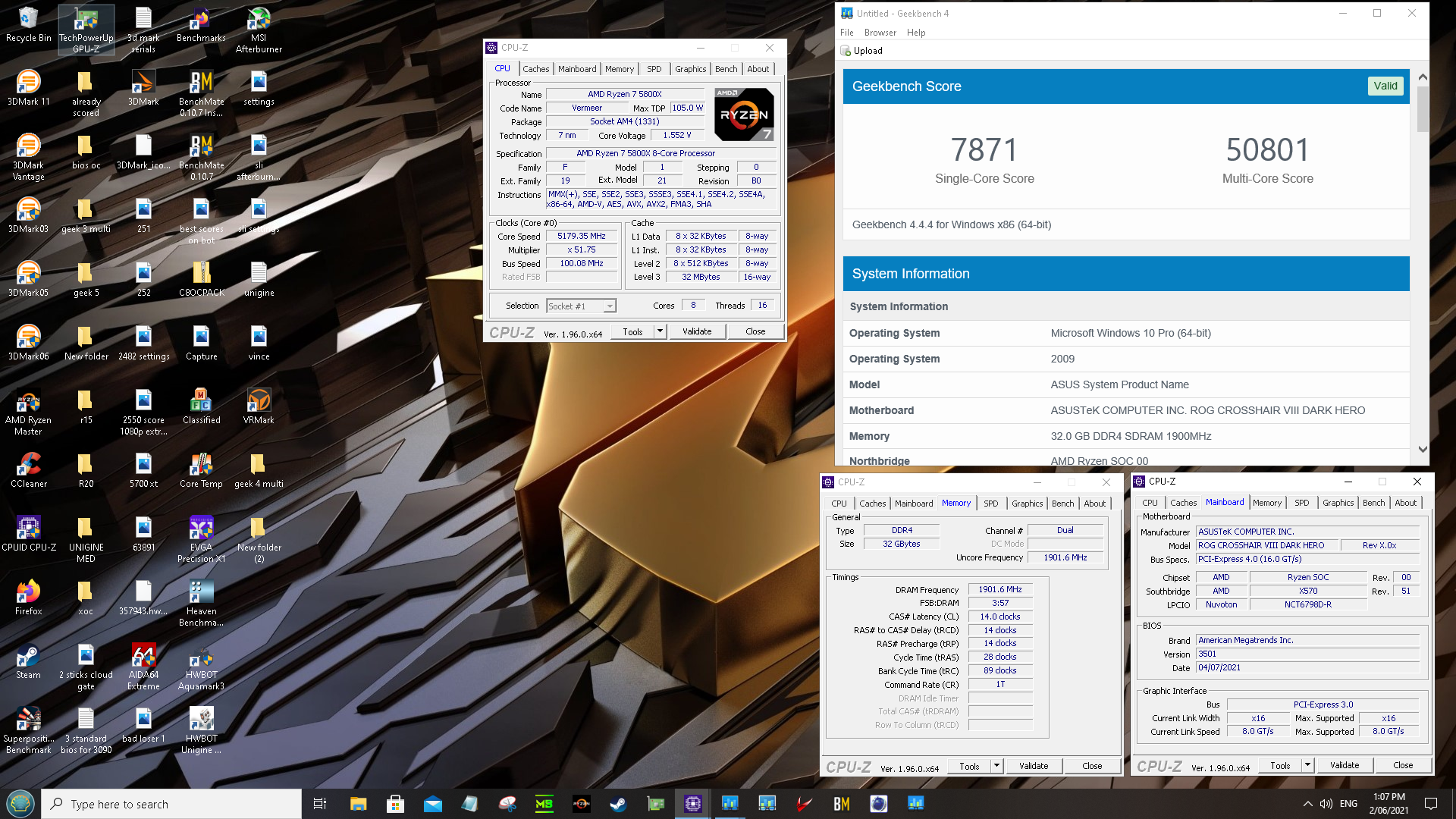Click Close in the Mainboard window
Image resolution: width=1456 pixels, height=819 pixels.
coord(1403,765)
